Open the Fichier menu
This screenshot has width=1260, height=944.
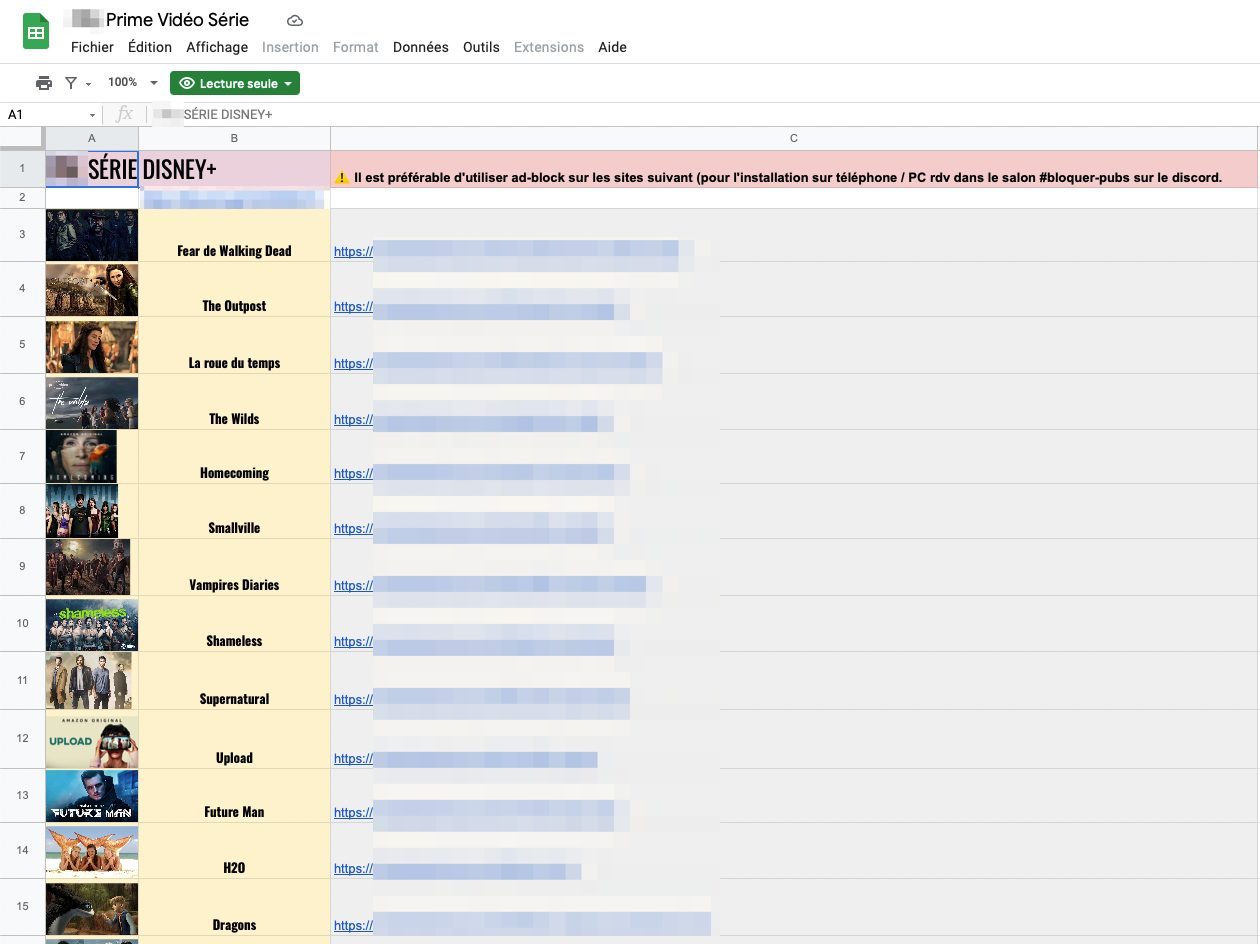click(92, 47)
